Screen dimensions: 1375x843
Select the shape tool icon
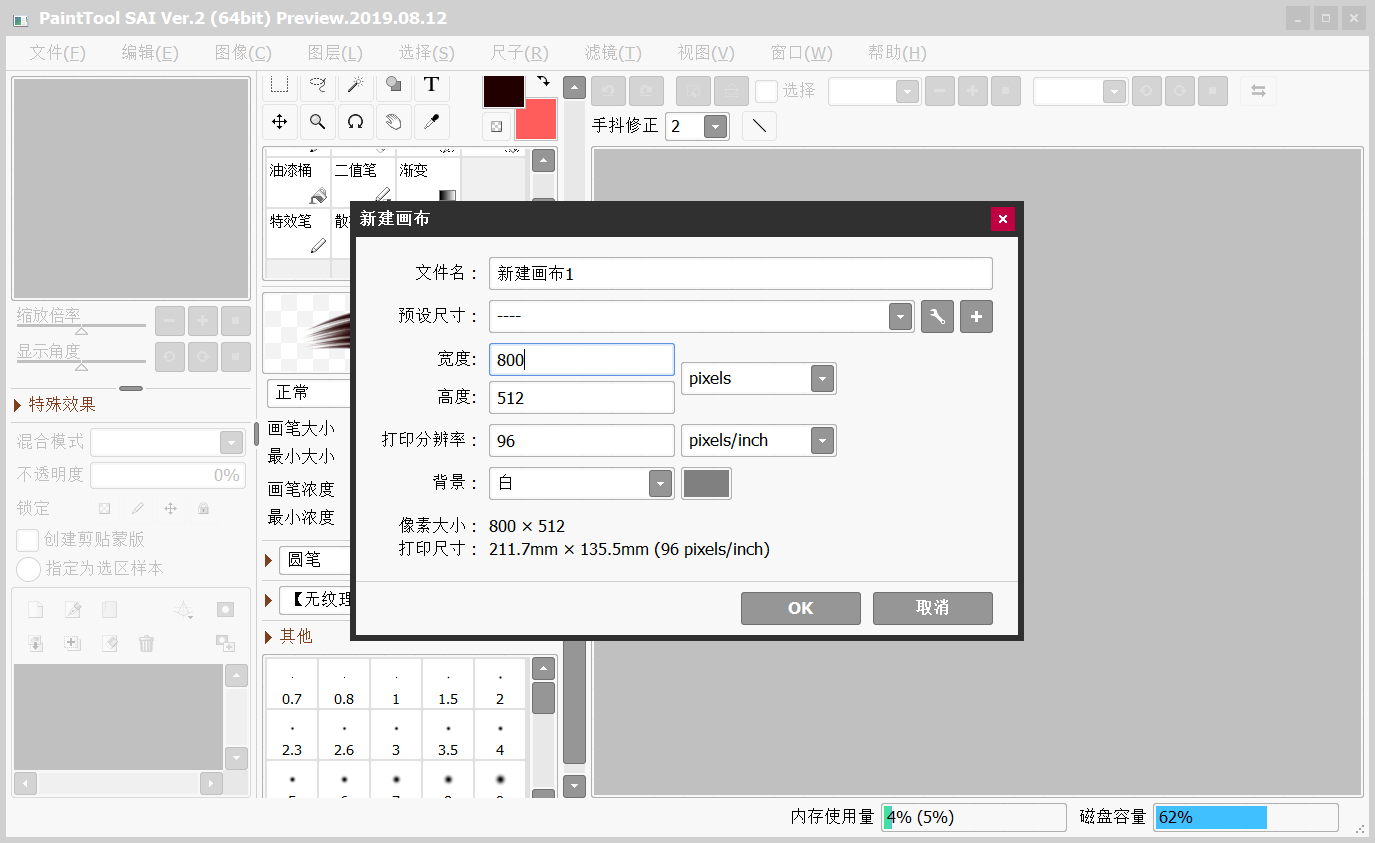pos(394,86)
